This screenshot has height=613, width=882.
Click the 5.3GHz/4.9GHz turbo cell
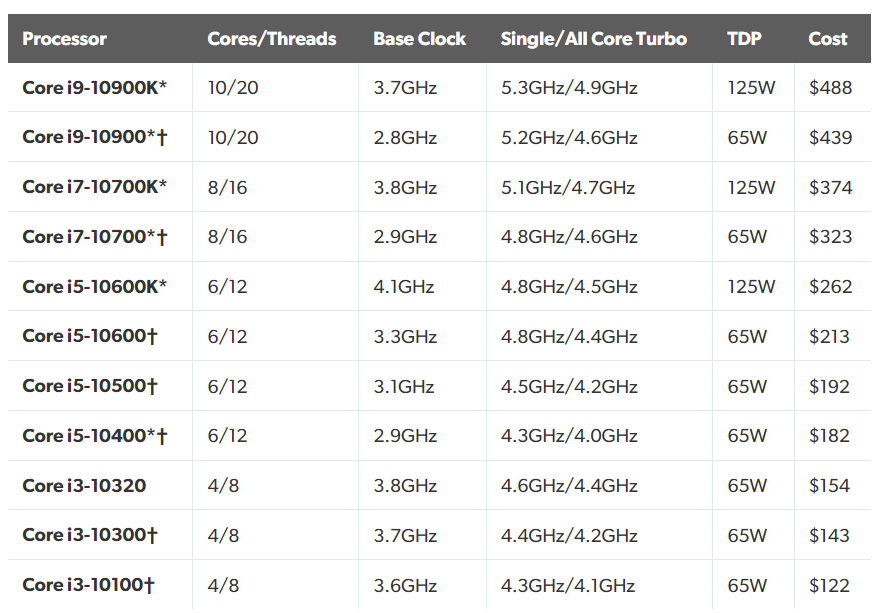click(569, 88)
